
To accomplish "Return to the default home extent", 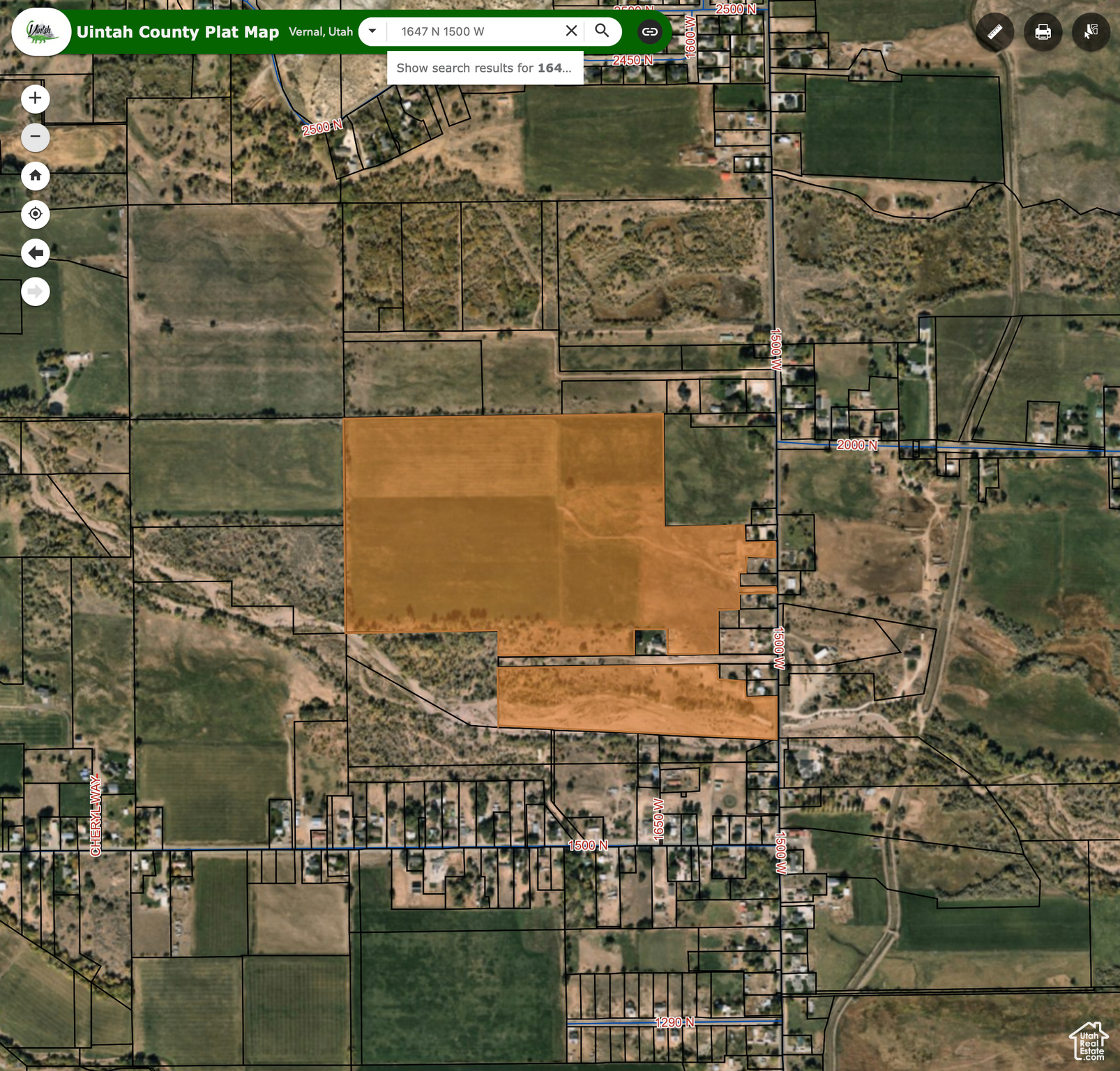I will (36, 176).
